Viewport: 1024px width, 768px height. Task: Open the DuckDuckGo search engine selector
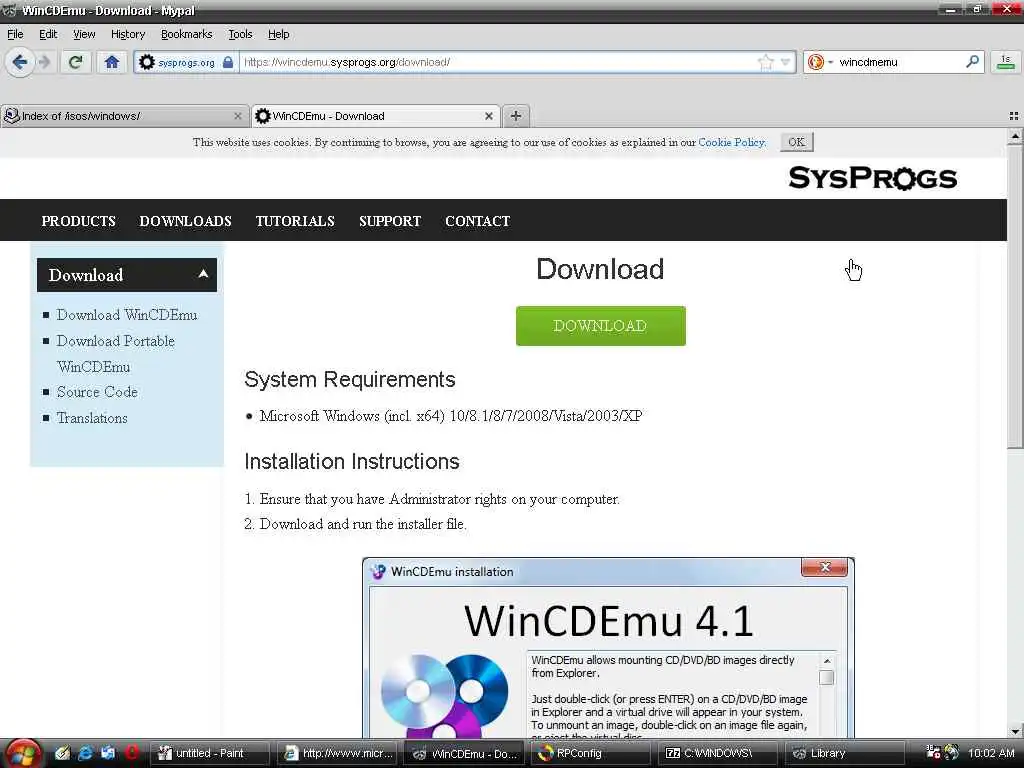pyautogui.click(x=820, y=62)
